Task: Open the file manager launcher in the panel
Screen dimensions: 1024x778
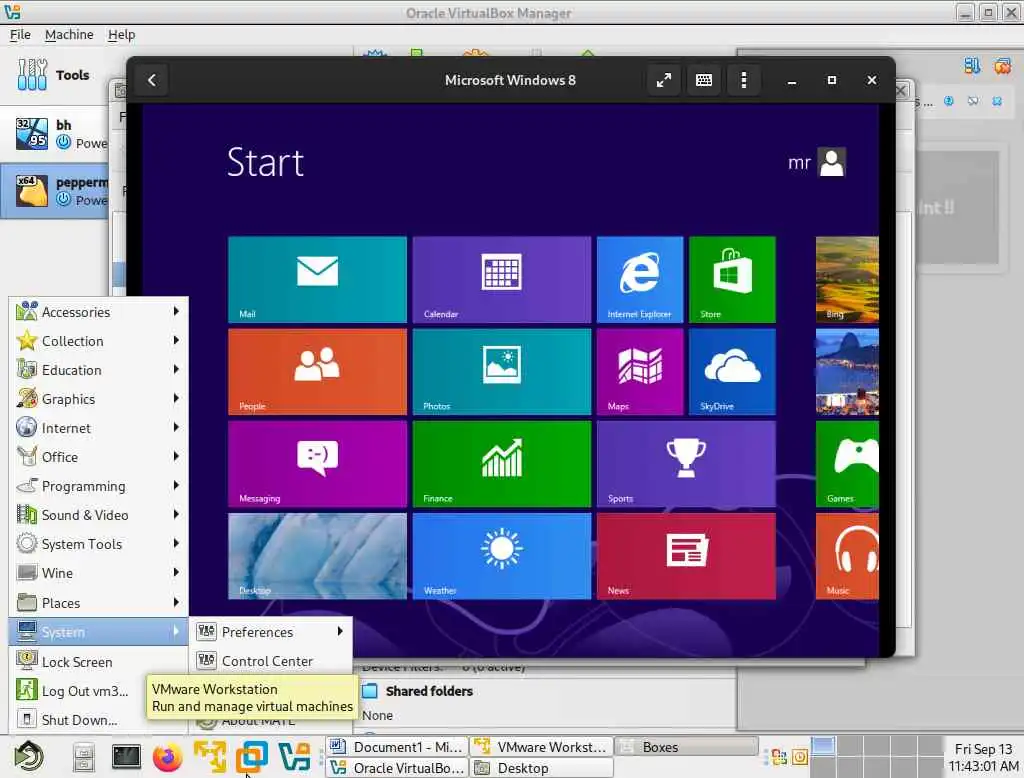Action: click(84, 757)
